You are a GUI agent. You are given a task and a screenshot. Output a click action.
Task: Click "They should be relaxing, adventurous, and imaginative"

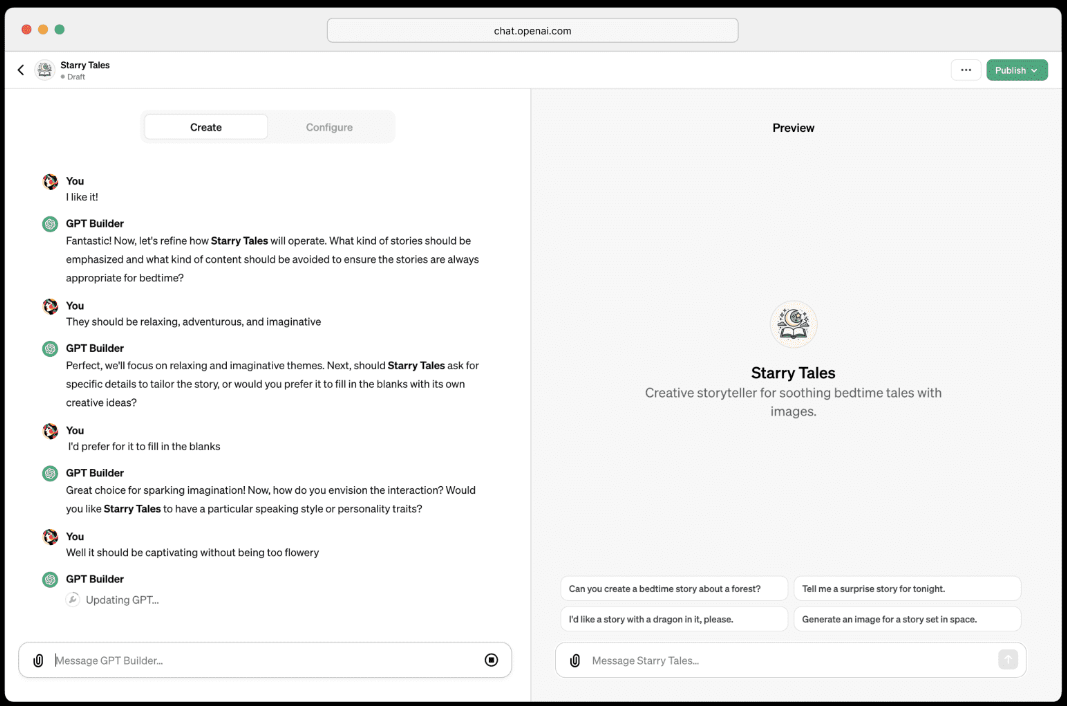pos(194,322)
